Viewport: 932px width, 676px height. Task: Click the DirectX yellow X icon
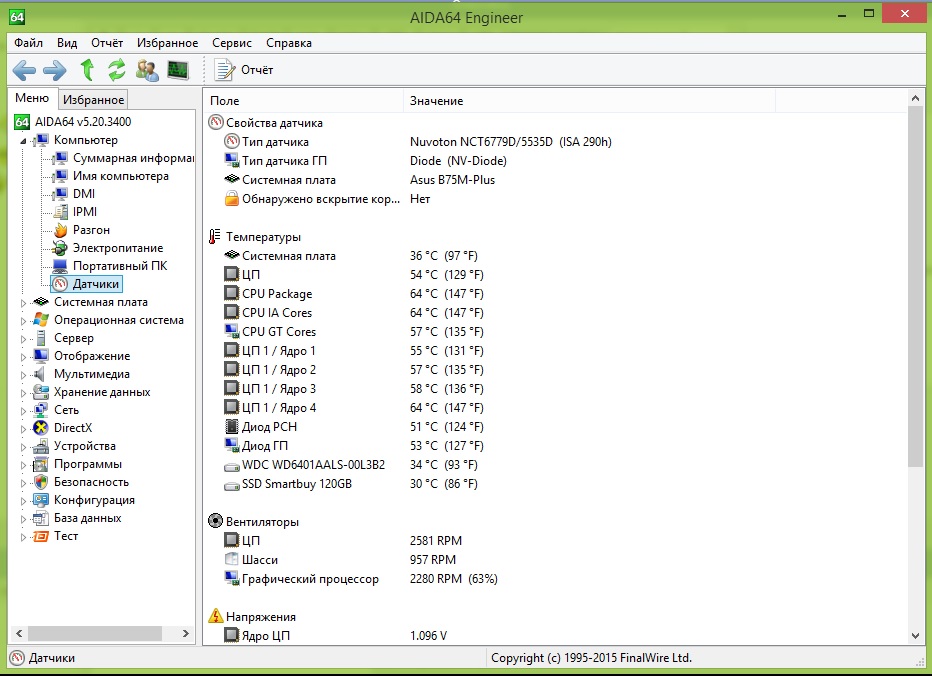tap(41, 428)
